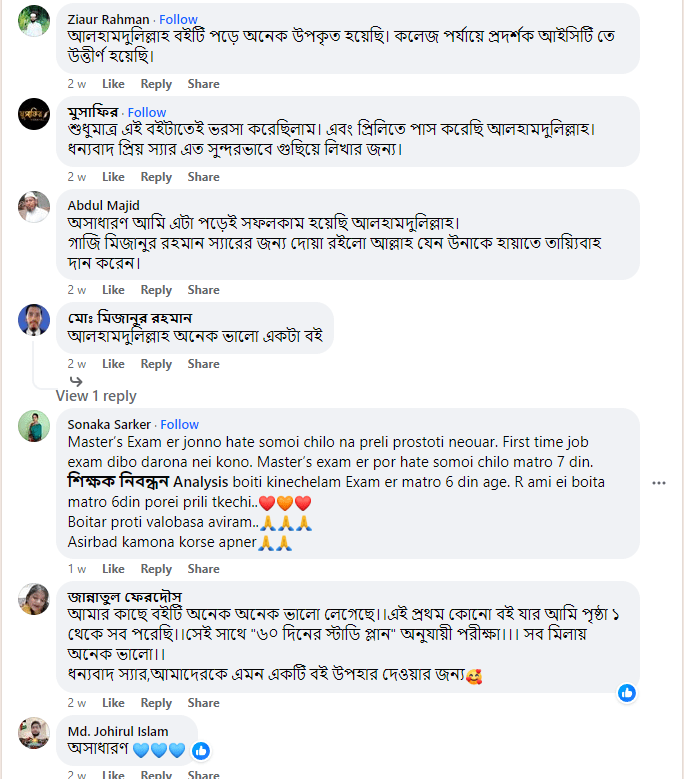This screenshot has height=779, width=684.
Task: Reply to Ziaur Rahman's comment
Action: tap(156, 84)
